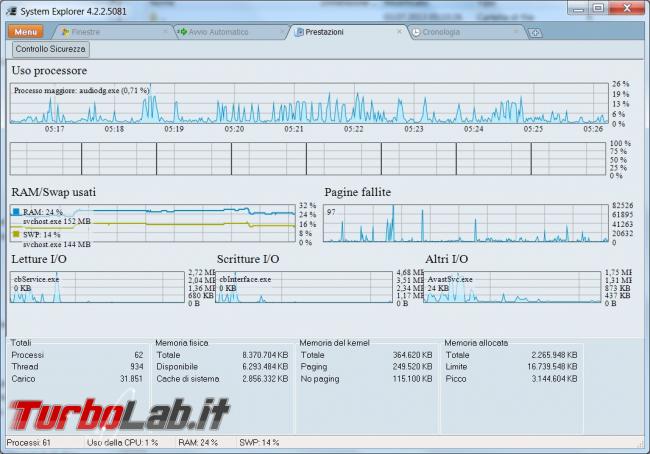650x454 pixels.
Task: Open the orange Menu button
Action: [26, 32]
